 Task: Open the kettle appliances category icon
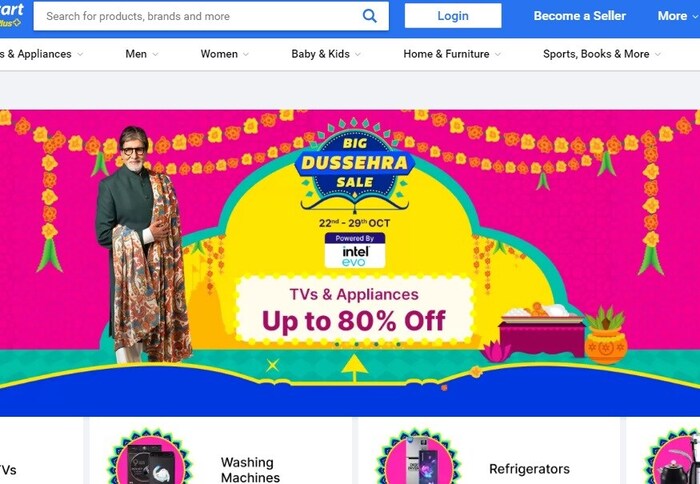(673, 457)
